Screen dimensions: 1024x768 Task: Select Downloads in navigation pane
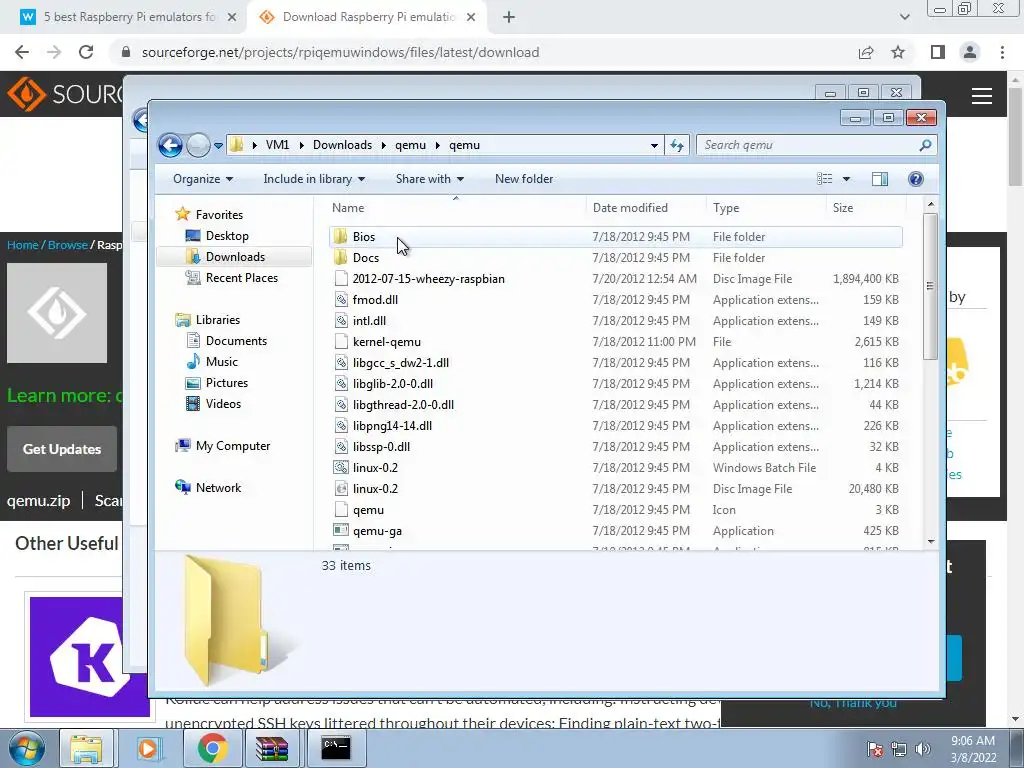click(x=234, y=257)
